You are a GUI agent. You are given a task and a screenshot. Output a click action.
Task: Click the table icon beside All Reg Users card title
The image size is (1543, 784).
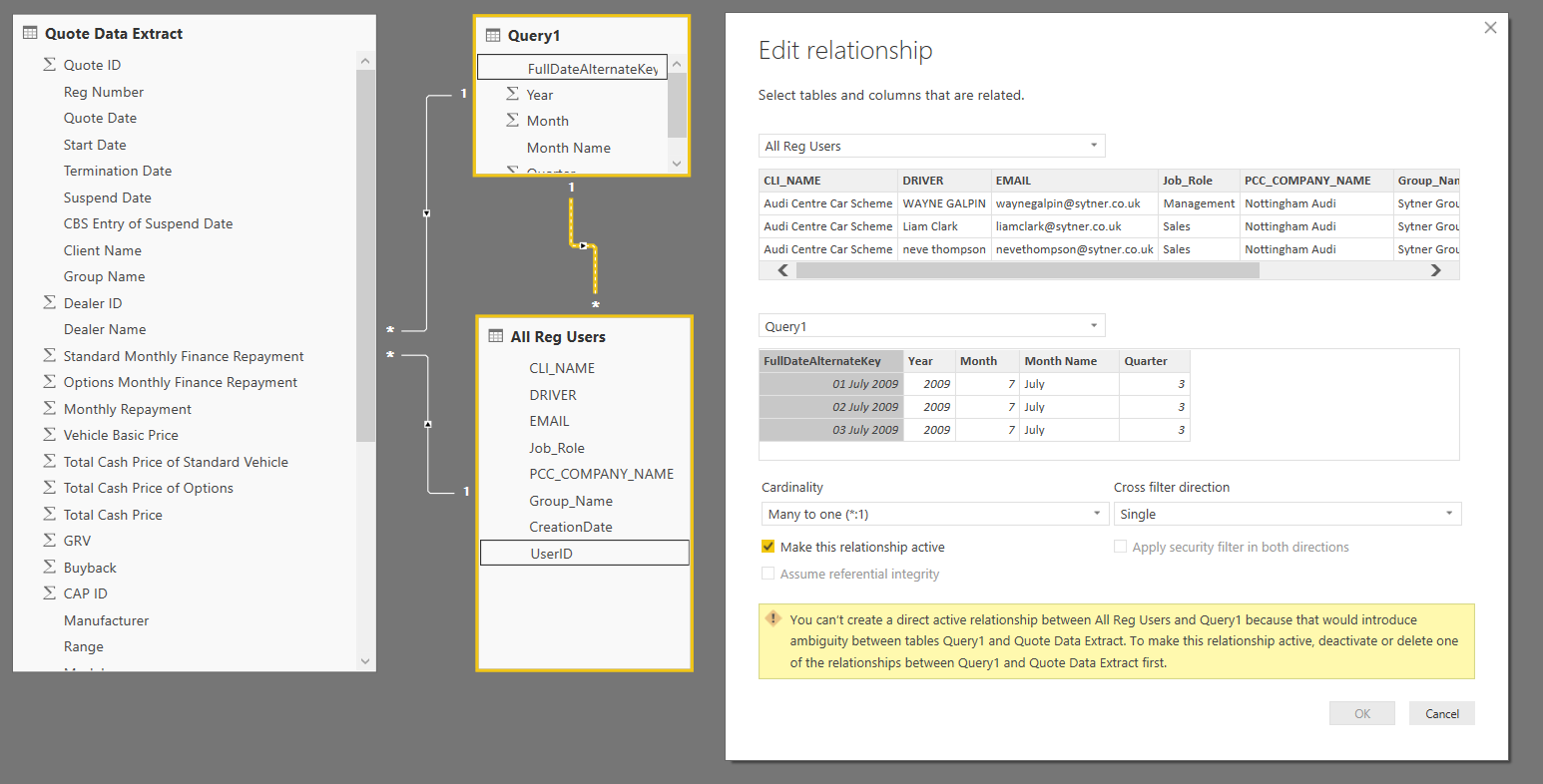(x=496, y=336)
